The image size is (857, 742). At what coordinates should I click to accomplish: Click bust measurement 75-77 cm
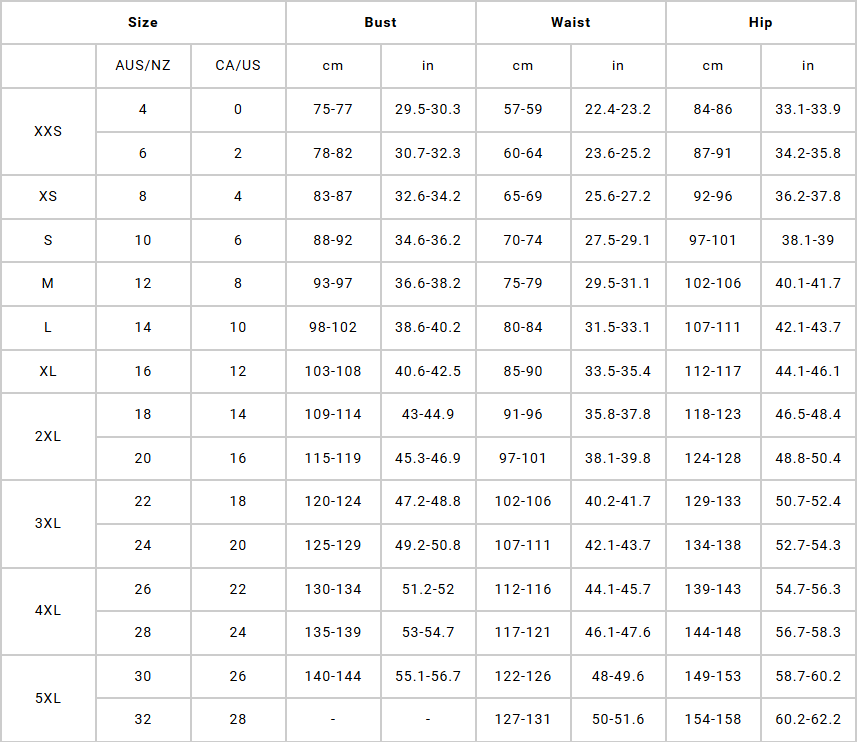[333, 109]
